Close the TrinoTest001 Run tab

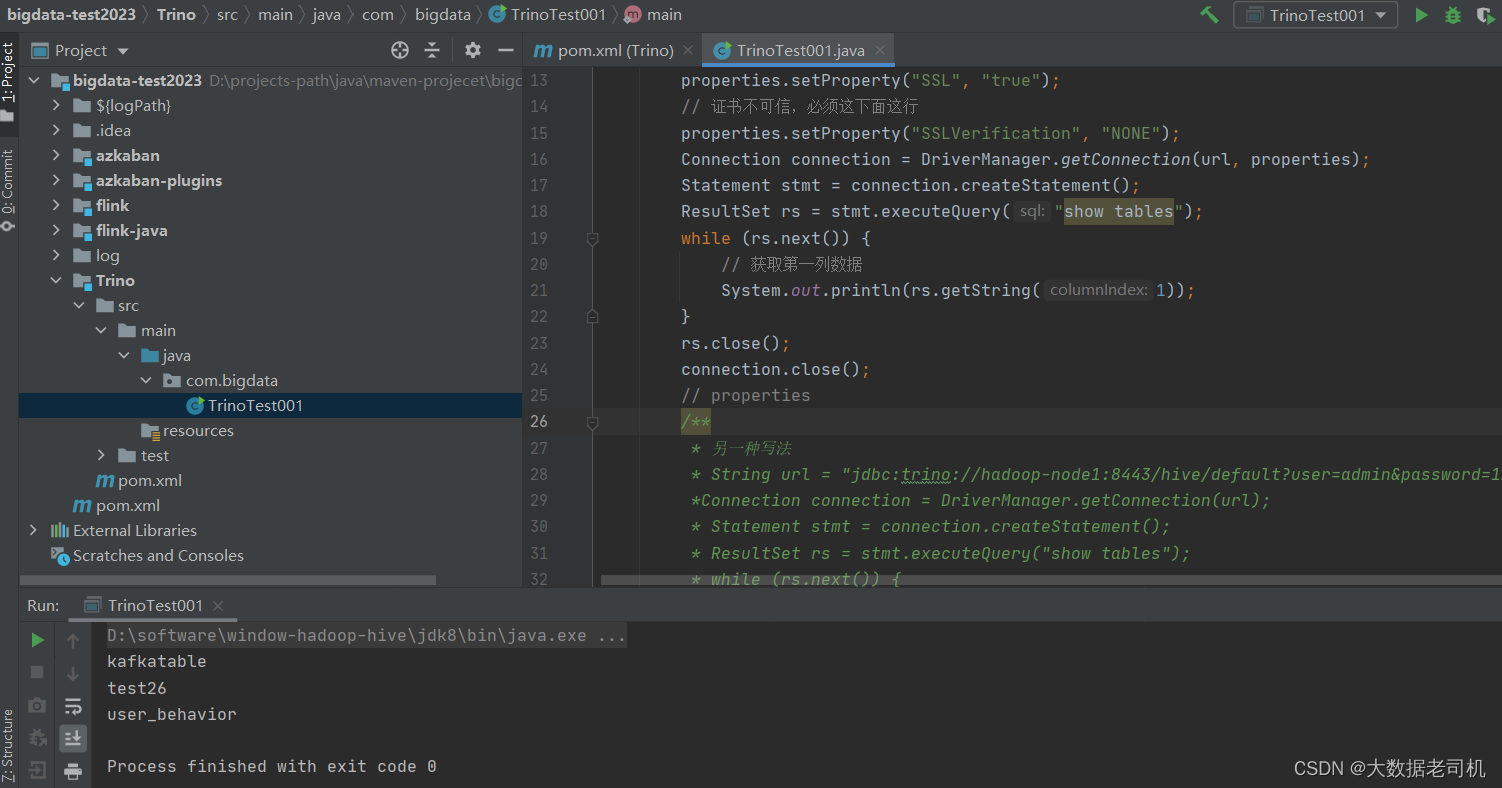coord(218,605)
